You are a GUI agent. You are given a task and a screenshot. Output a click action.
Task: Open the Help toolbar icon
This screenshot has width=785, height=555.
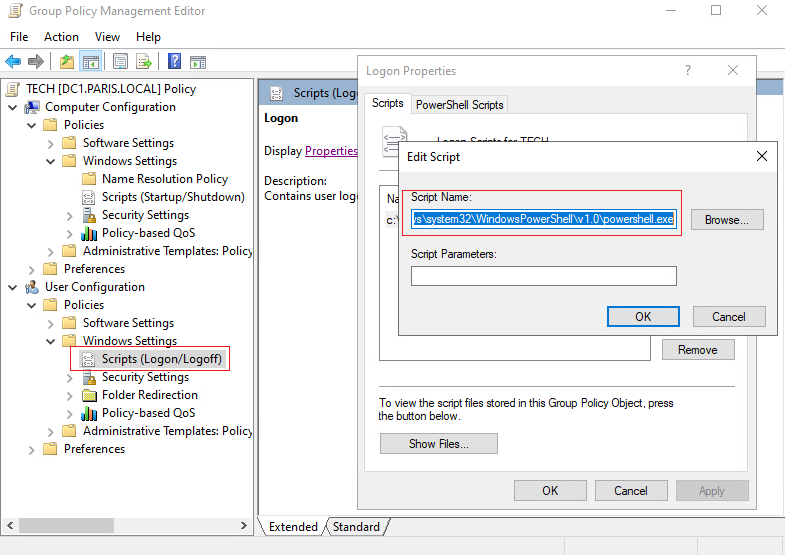point(174,62)
